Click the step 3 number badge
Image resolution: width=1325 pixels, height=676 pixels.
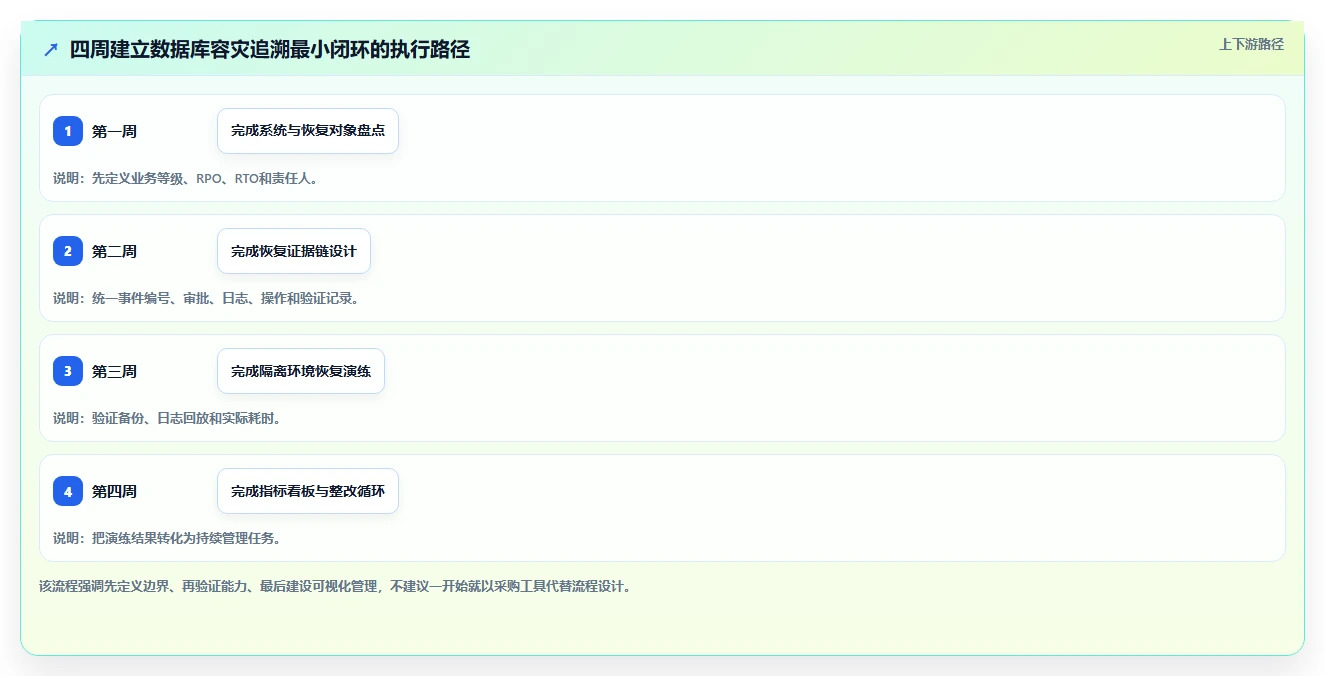coord(68,371)
